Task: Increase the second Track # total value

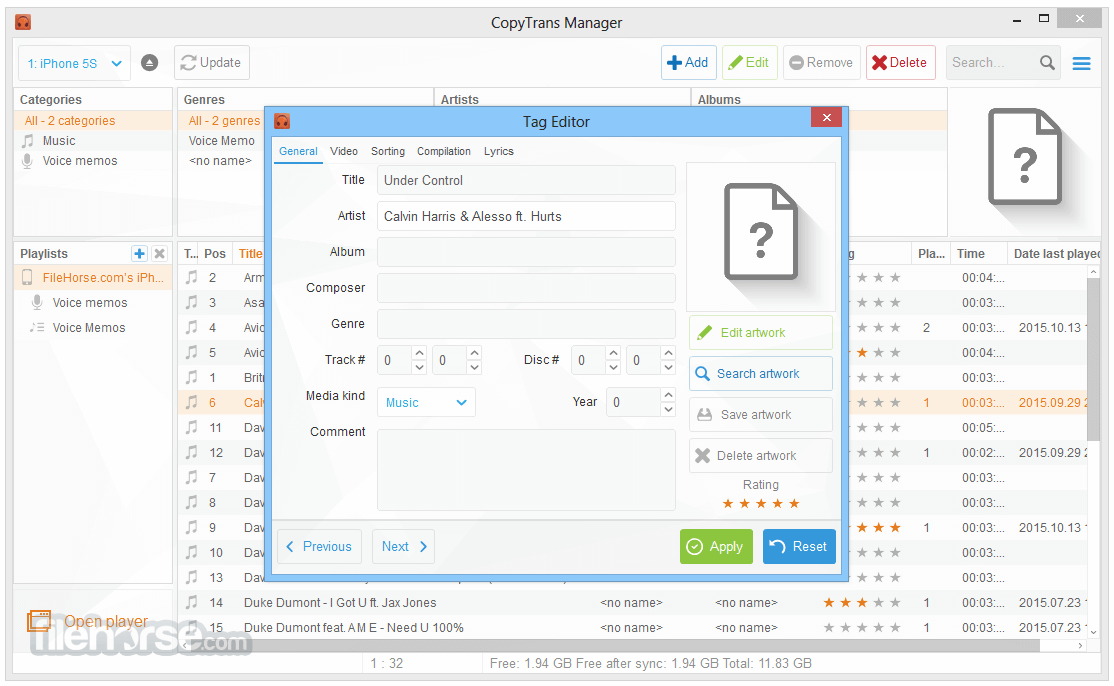Action: [475, 353]
